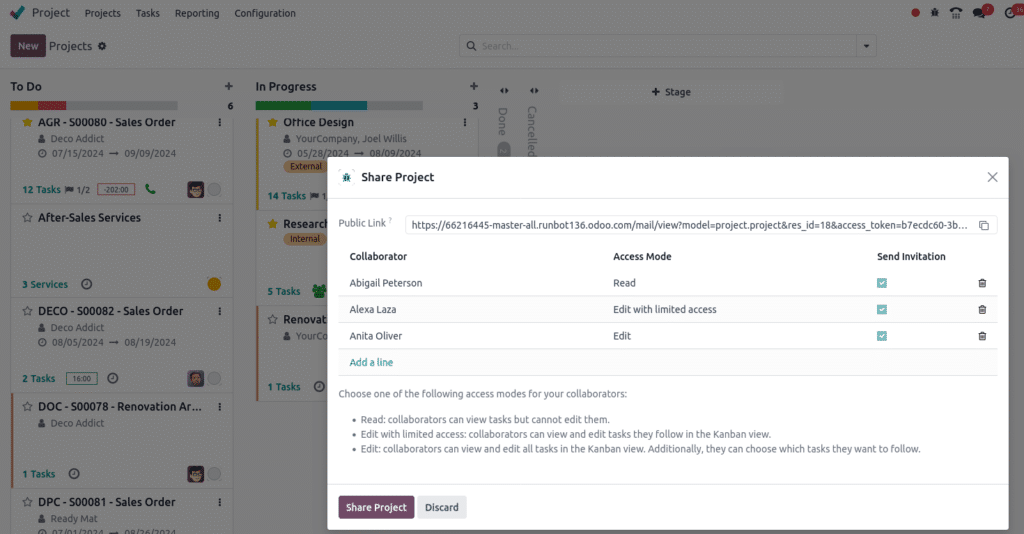The width and height of the screenshot is (1024, 534).
Task: Open the kebab menu of DECO - S00082
Action: click(x=219, y=311)
